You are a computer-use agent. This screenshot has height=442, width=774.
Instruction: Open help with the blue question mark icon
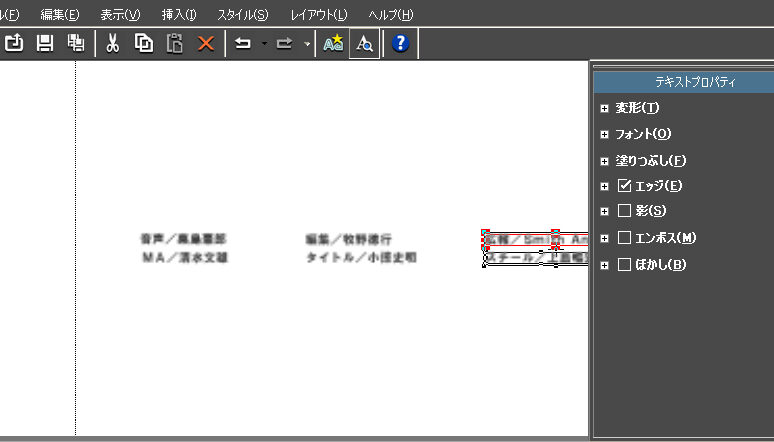[x=401, y=44]
